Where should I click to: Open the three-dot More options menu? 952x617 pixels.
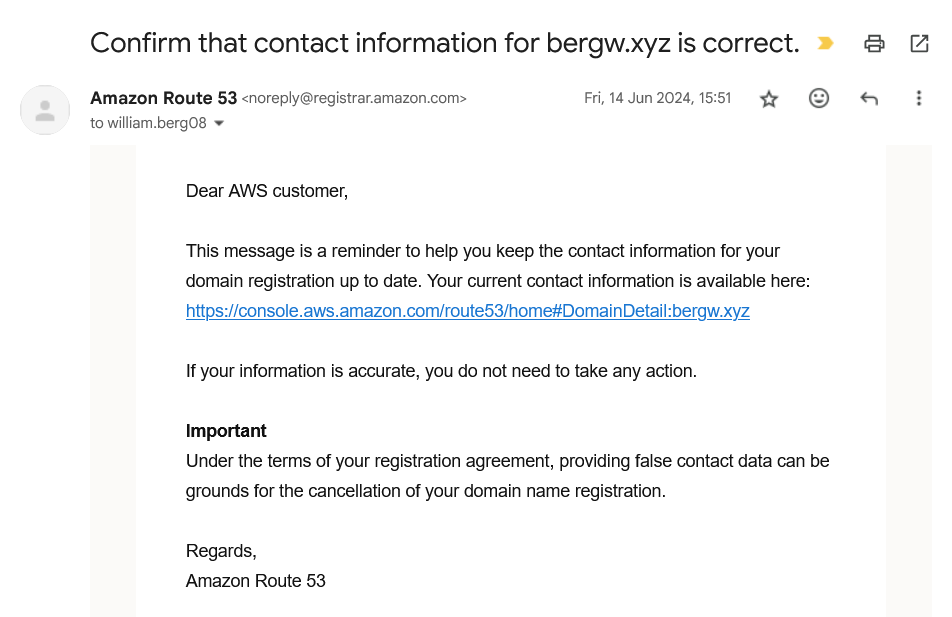tap(919, 99)
